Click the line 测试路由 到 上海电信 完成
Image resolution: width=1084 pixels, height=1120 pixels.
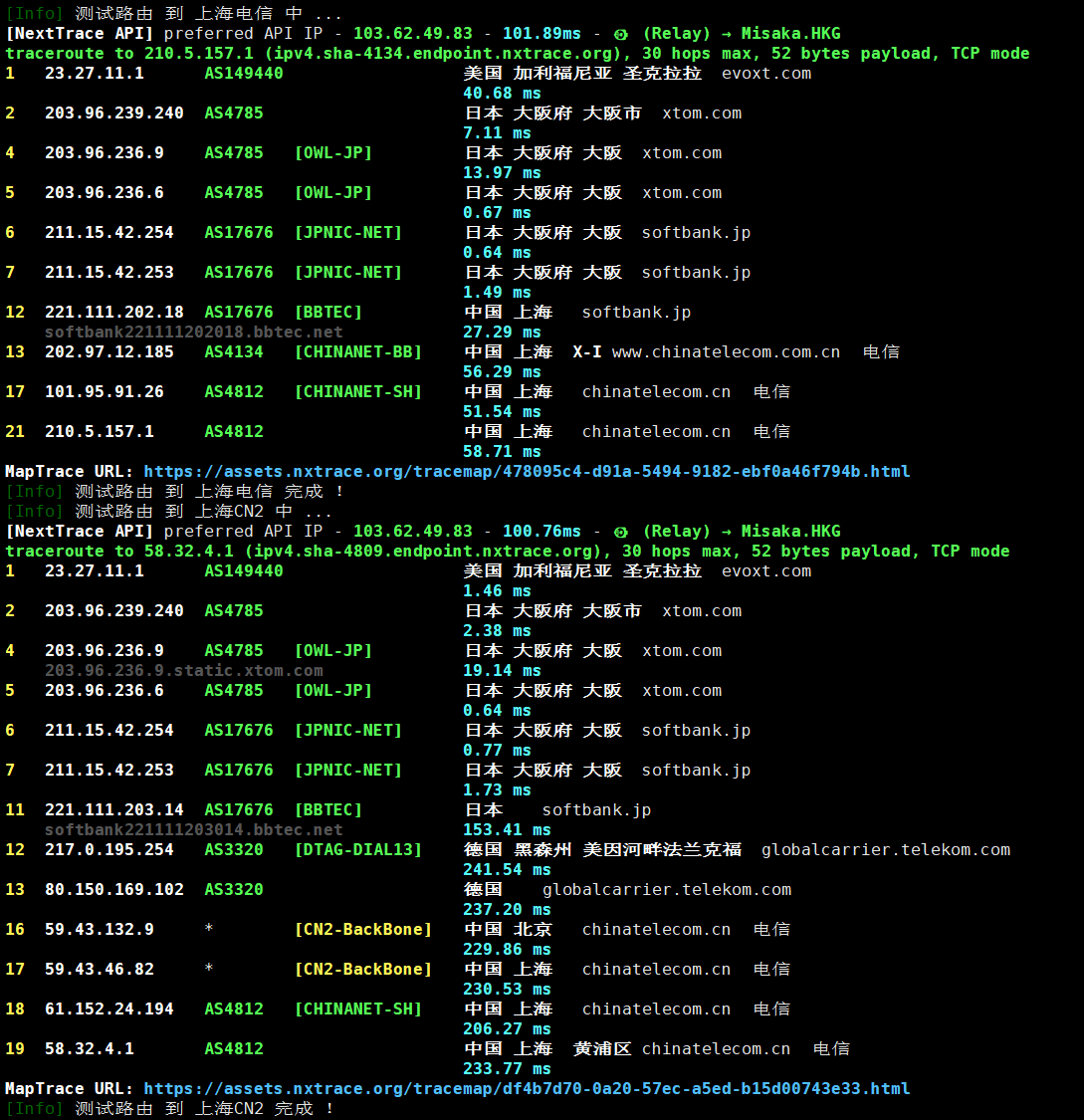click(174, 492)
